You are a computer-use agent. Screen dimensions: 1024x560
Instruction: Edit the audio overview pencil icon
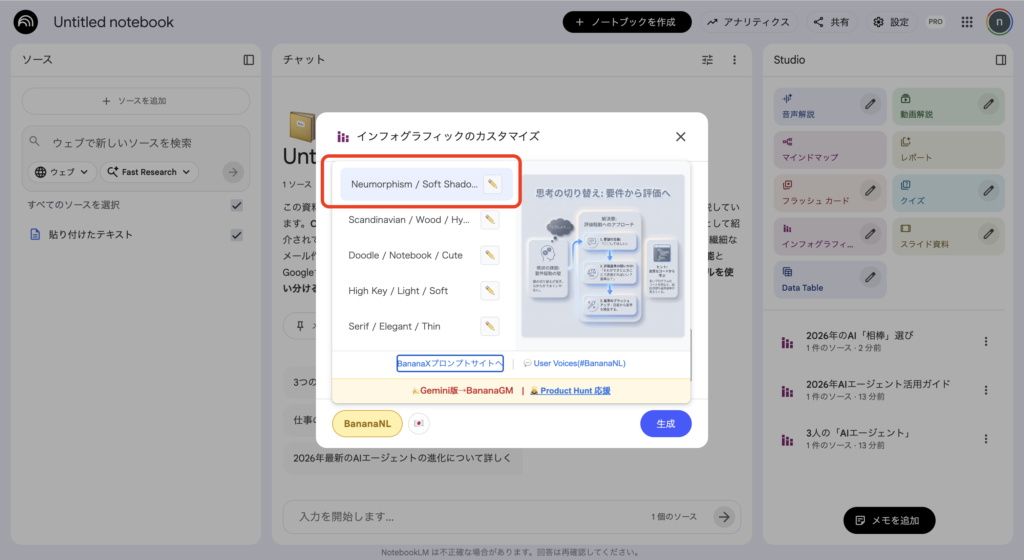click(x=870, y=103)
